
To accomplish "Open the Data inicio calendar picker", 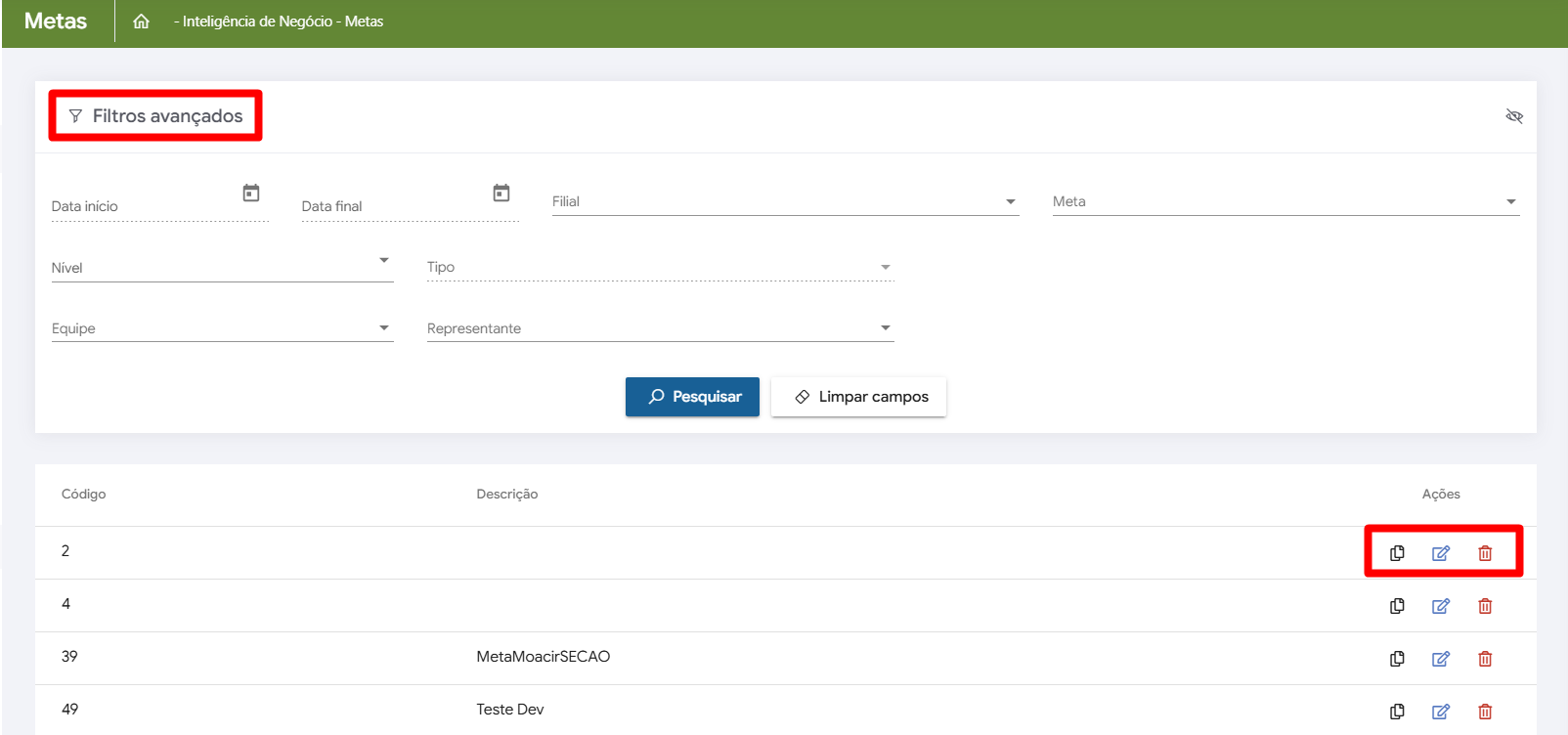I will coord(251,194).
